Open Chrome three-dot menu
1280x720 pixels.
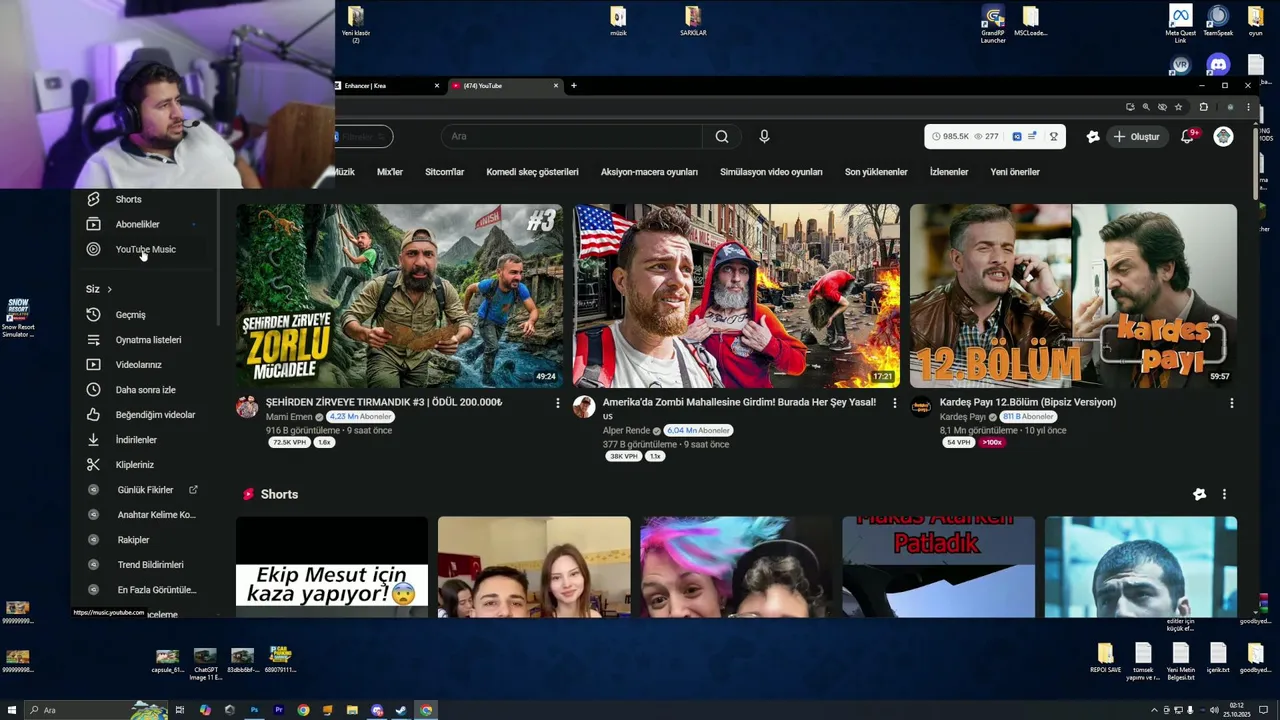(x=1248, y=107)
